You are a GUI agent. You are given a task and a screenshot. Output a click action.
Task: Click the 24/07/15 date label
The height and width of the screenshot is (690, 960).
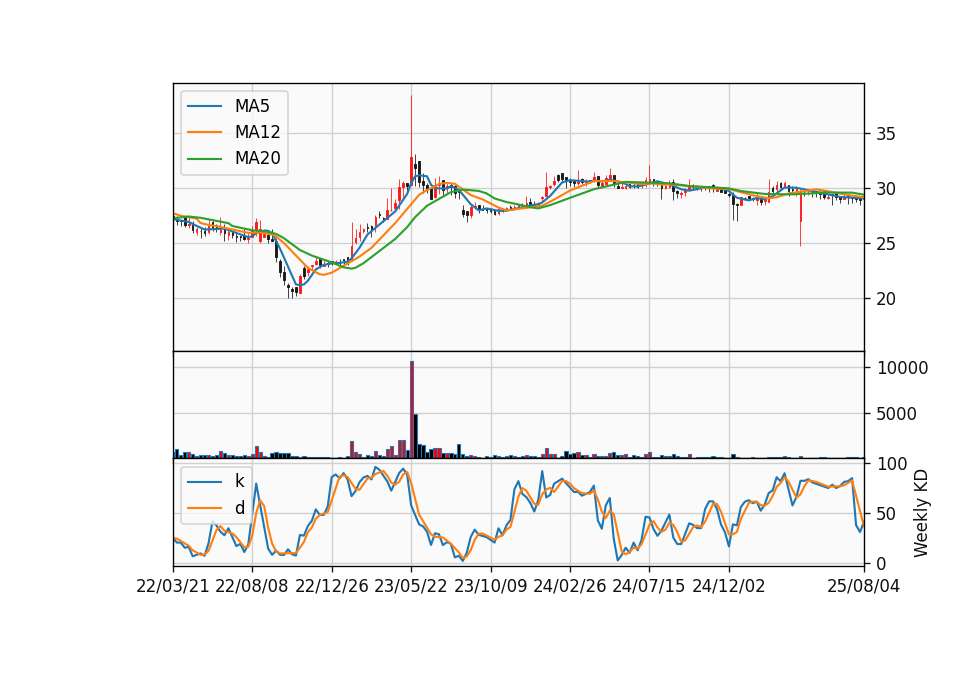(649, 586)
